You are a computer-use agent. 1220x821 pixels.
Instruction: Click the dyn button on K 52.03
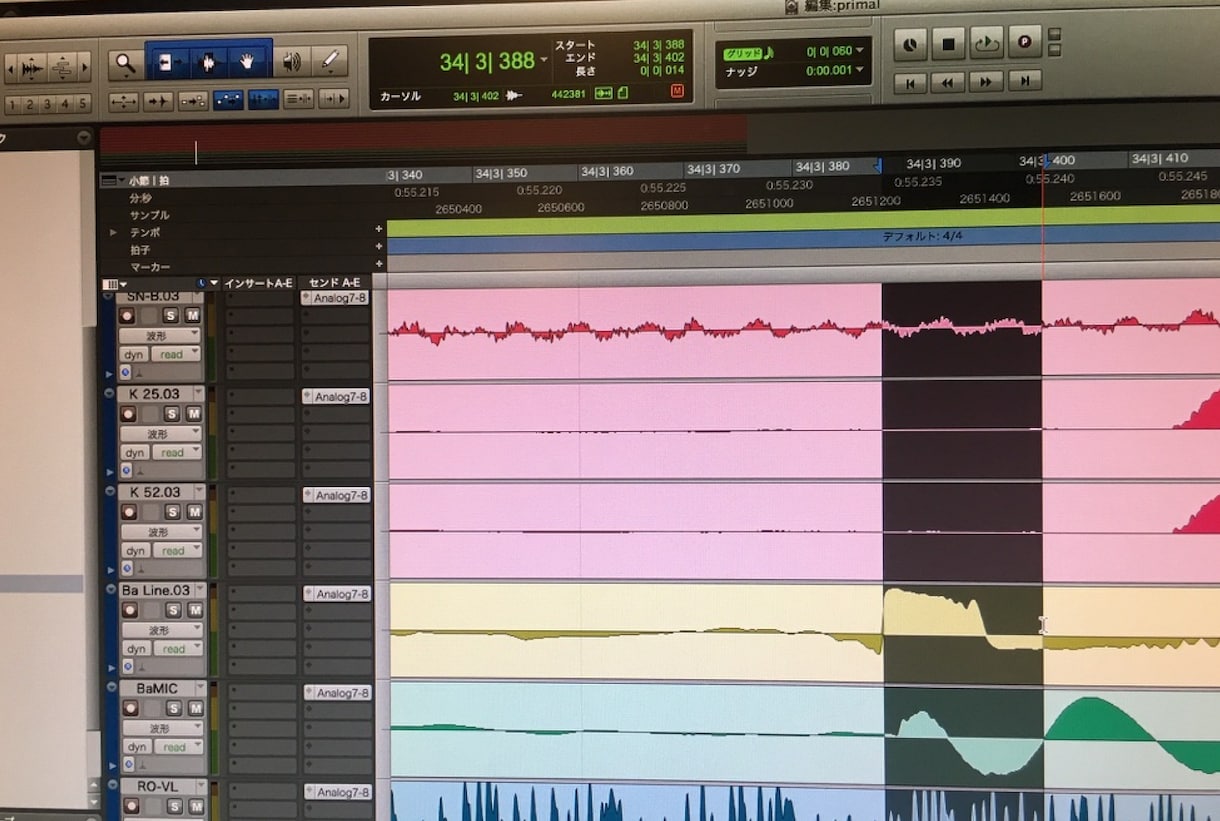(x=135, y=551)
